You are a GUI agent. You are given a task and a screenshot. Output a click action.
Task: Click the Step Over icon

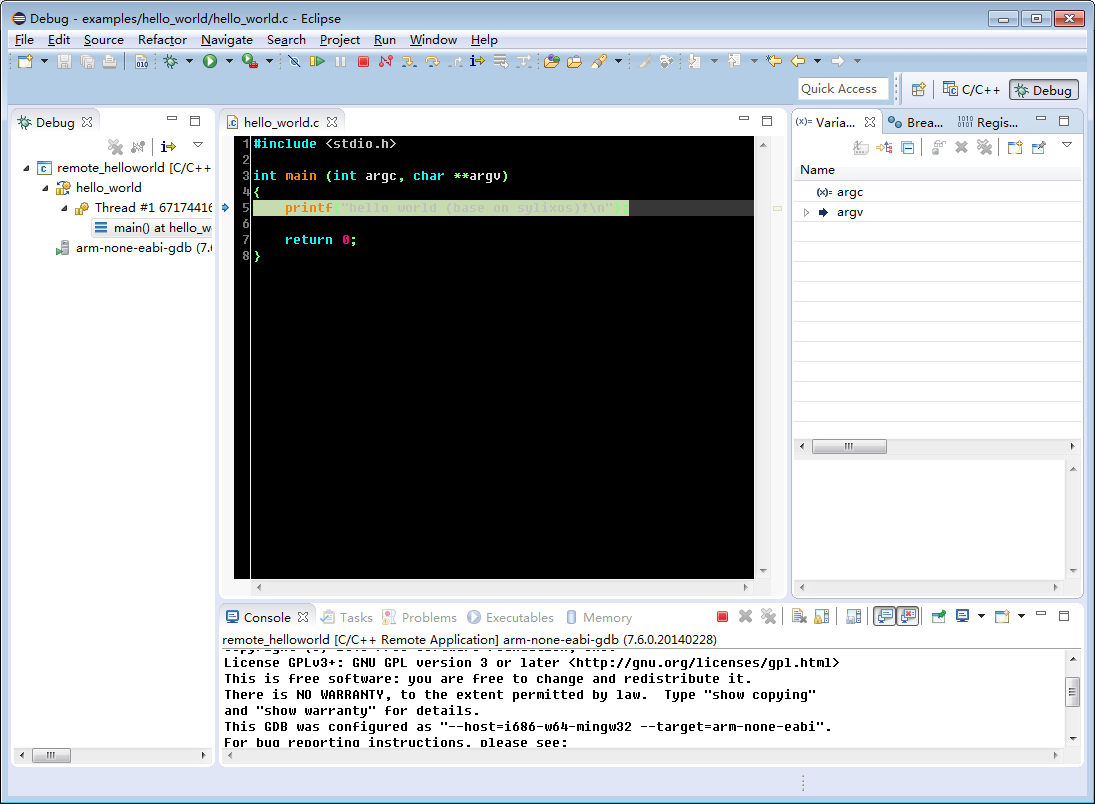pyautogui.click(x=432, y=61)
